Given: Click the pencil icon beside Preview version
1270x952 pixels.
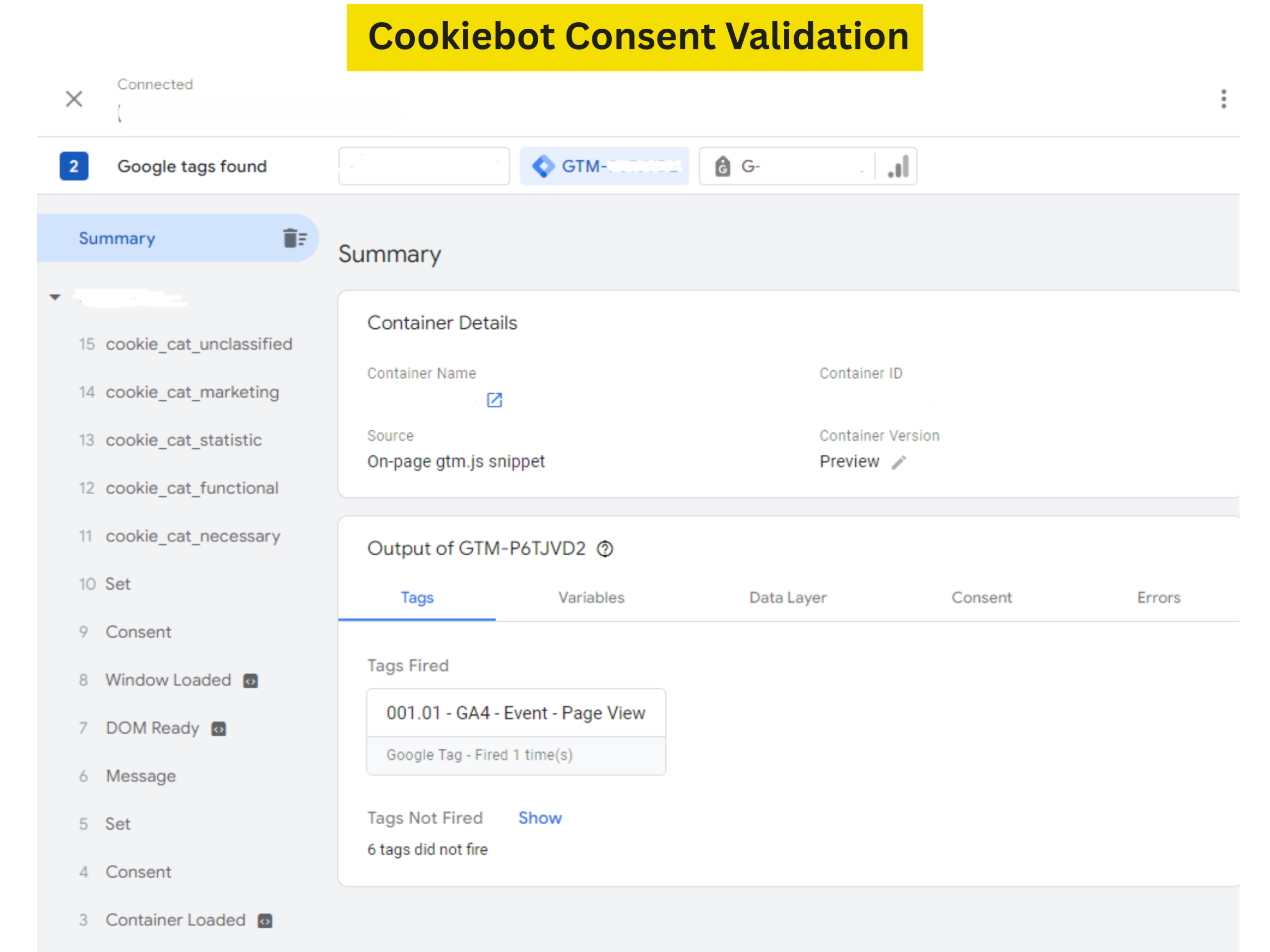Looking at the screenshot, I should pos(898,462).
